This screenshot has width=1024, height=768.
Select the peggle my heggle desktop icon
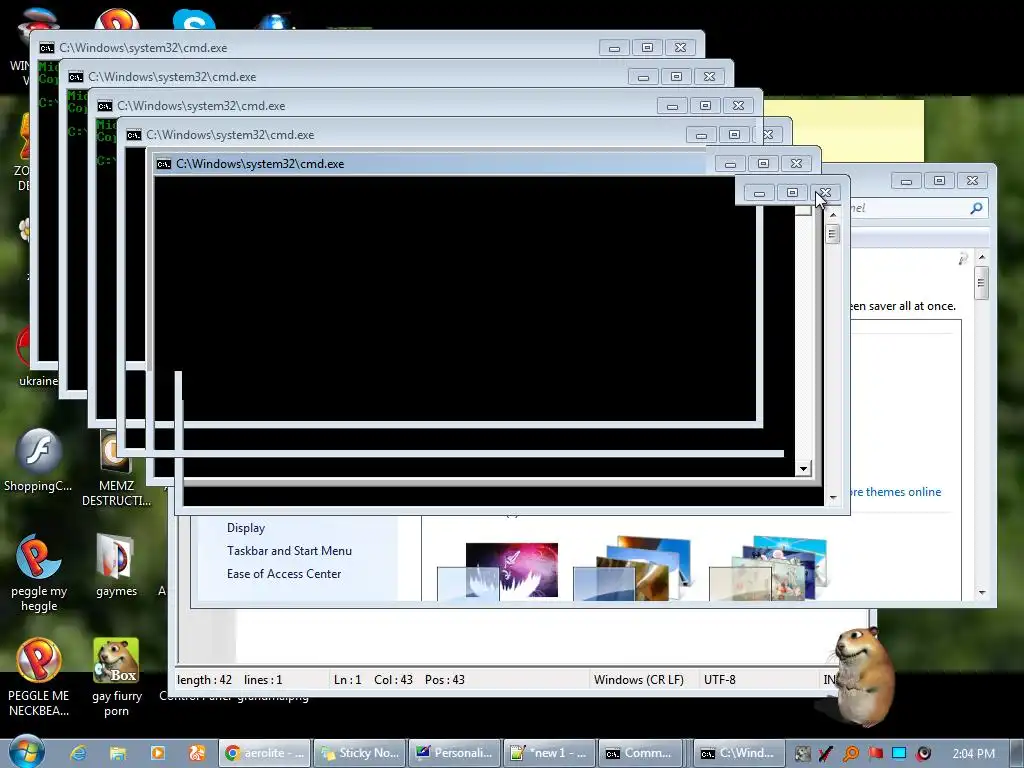pyautogui.click(x=39, y=573)
